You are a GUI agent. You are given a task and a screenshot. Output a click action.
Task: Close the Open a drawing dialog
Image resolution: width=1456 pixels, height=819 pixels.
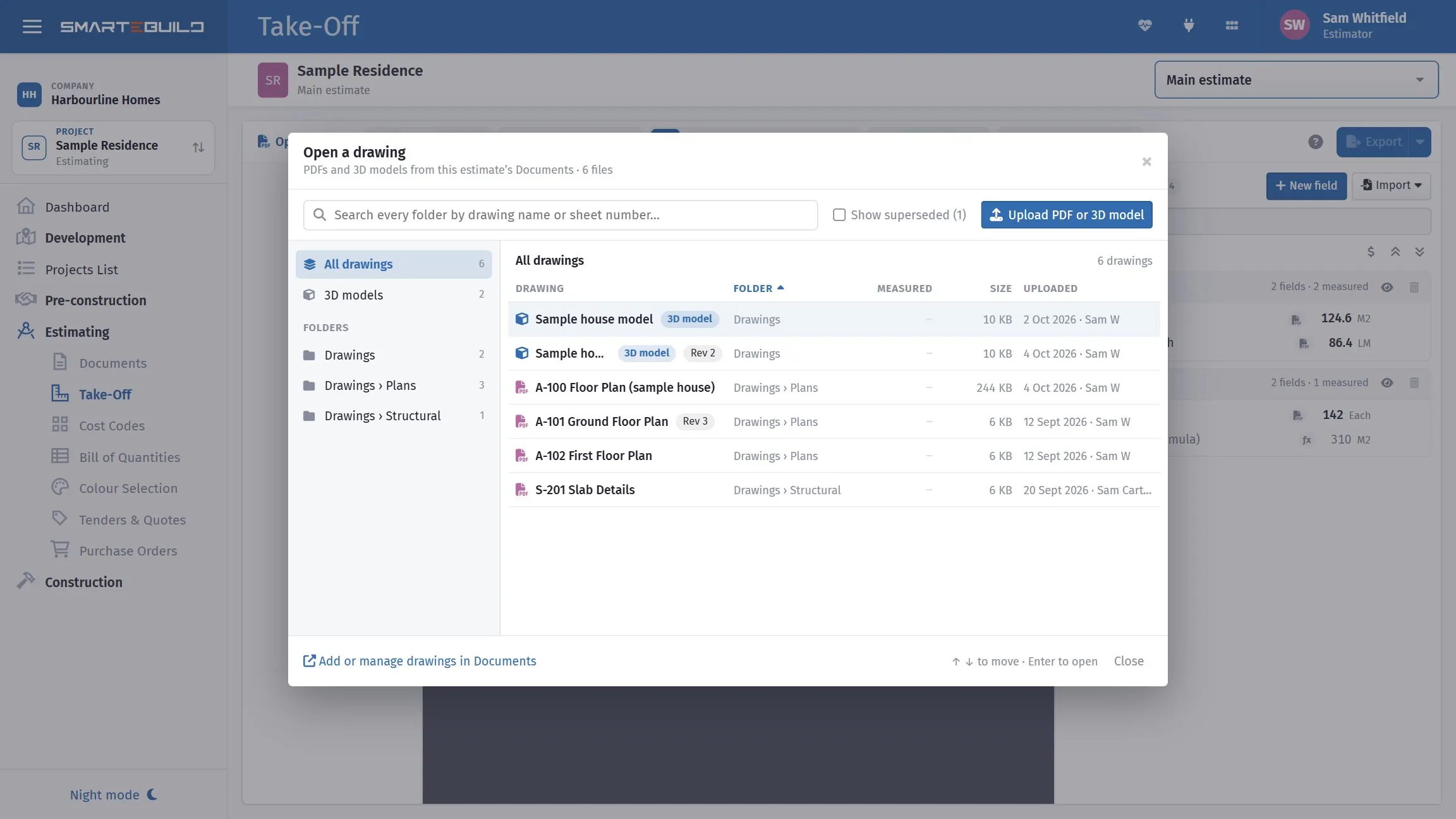(1146, 162)
